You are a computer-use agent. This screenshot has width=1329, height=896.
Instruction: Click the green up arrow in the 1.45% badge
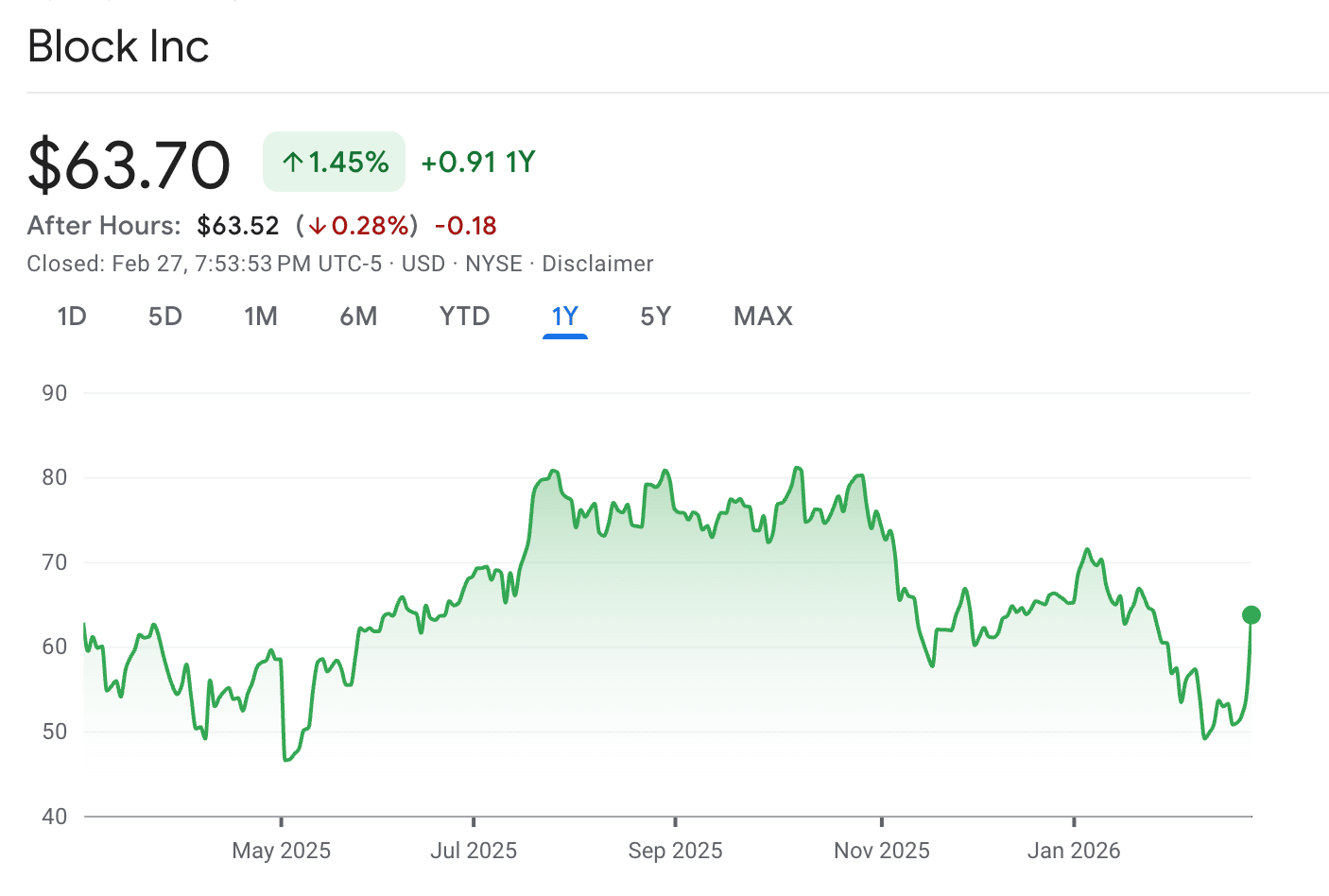pos(293,163)
